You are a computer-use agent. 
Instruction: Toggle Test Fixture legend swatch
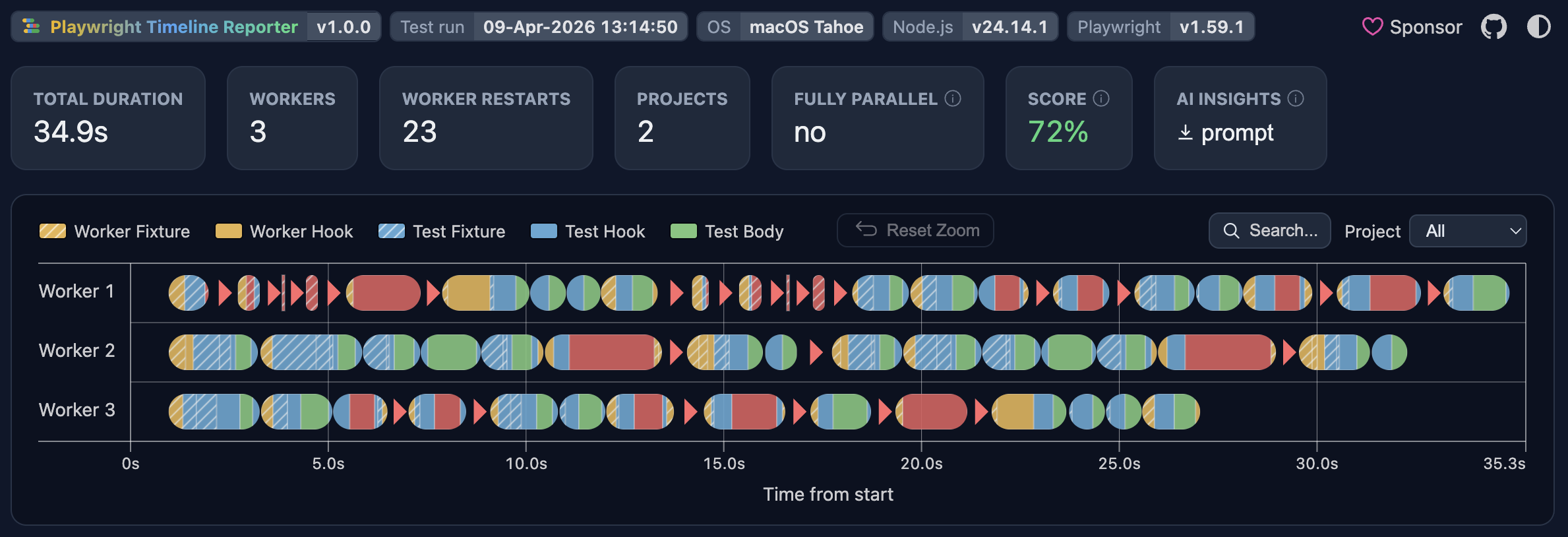[x=392, y=231]
